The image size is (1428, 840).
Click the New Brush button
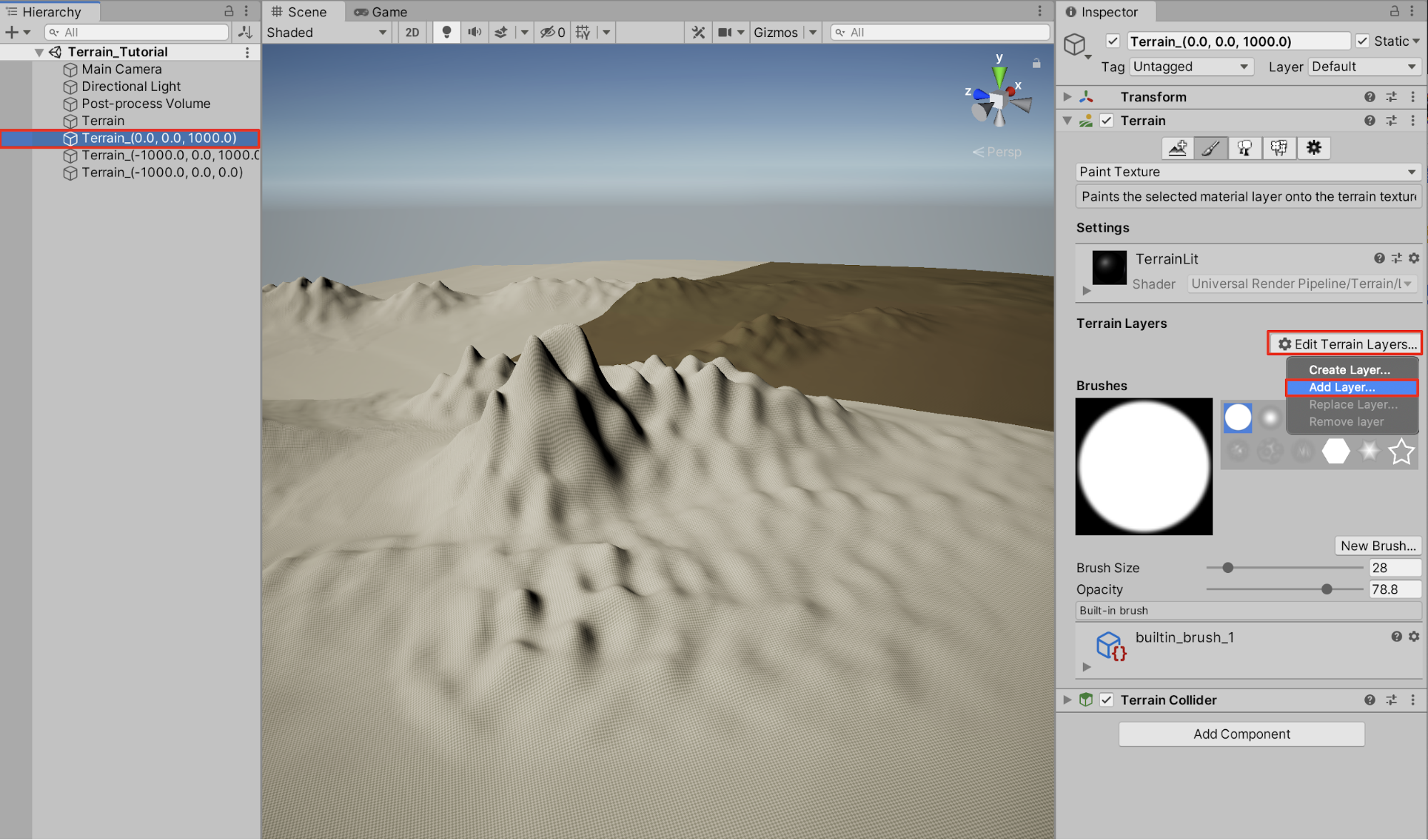(1377, 546)
